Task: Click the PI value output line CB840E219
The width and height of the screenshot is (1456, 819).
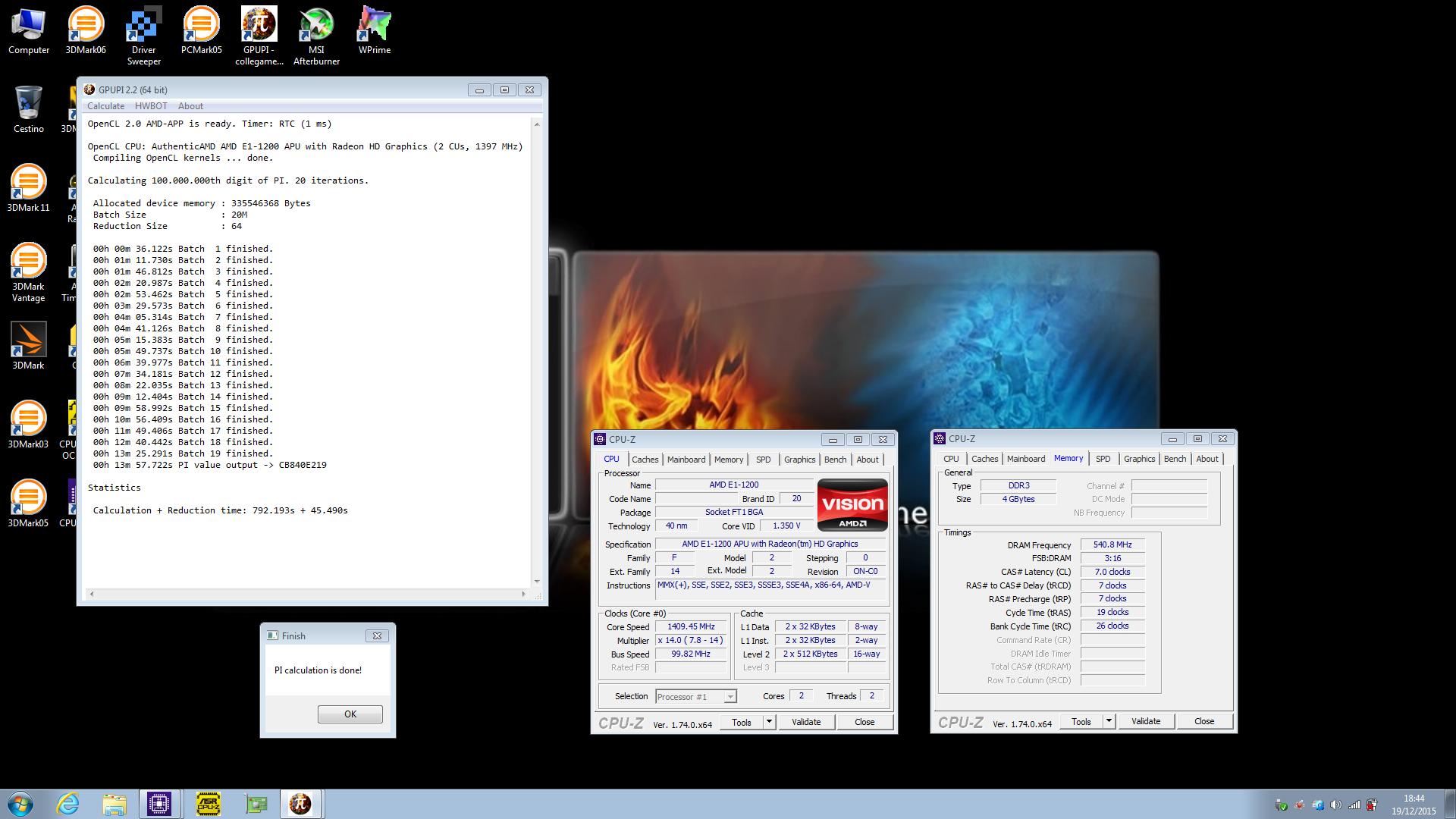Action: 210,465
